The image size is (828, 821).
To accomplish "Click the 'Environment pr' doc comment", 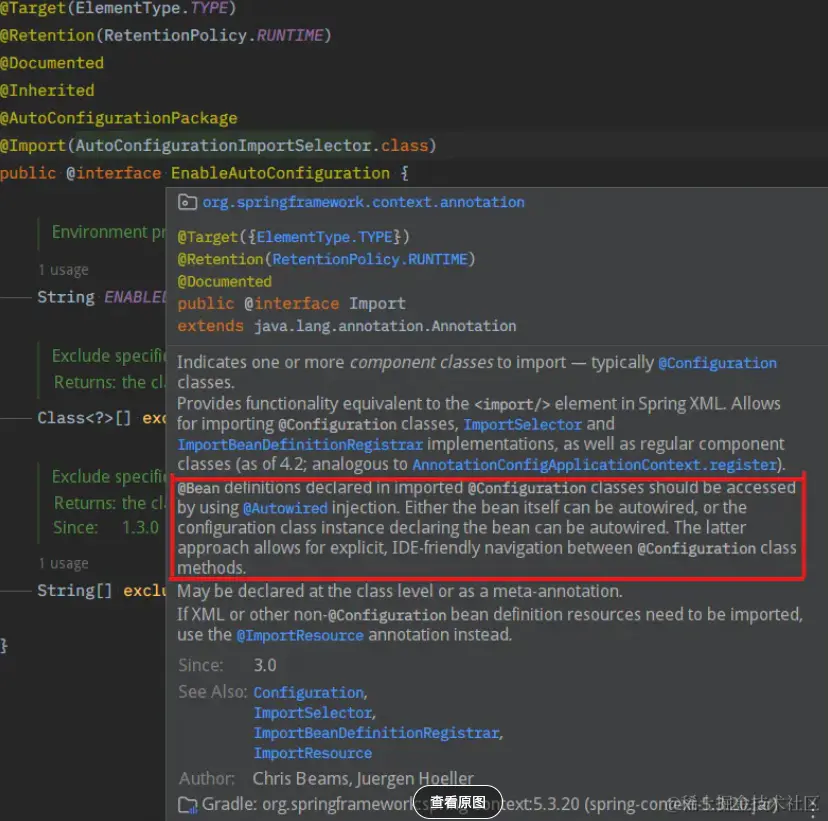I will [108, 232].
